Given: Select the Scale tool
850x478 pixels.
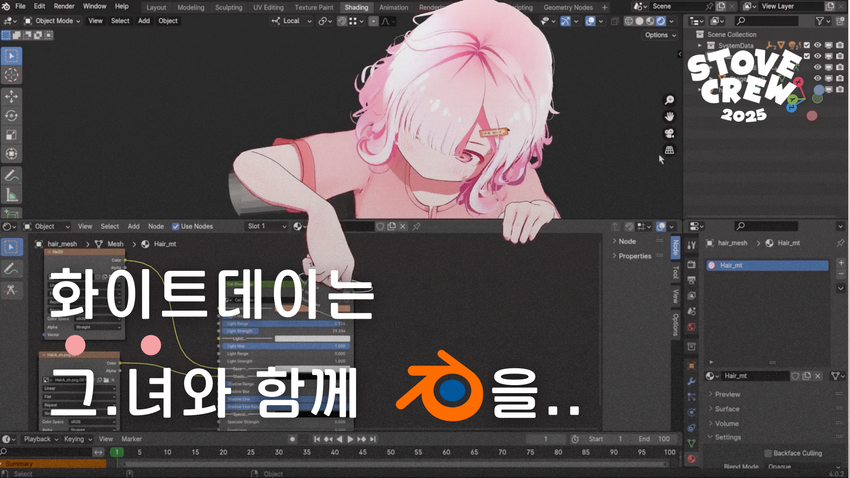Looking at the screenshot, I should 11,135.
